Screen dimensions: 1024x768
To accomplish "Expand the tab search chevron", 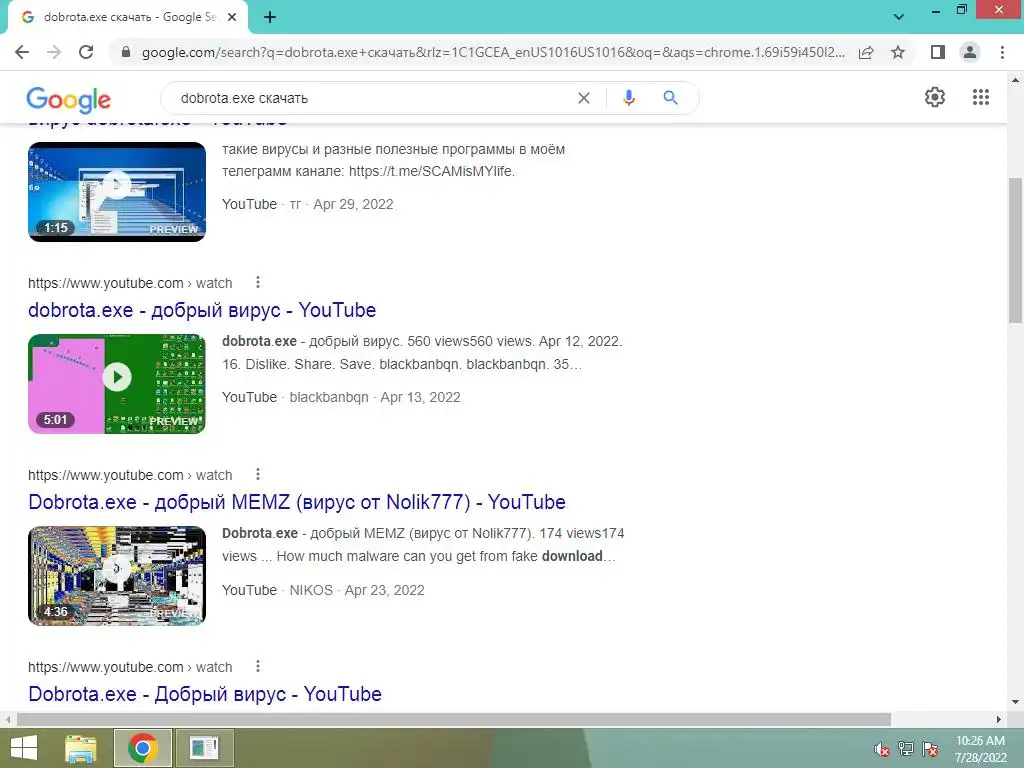I will [x=899, y=17].
